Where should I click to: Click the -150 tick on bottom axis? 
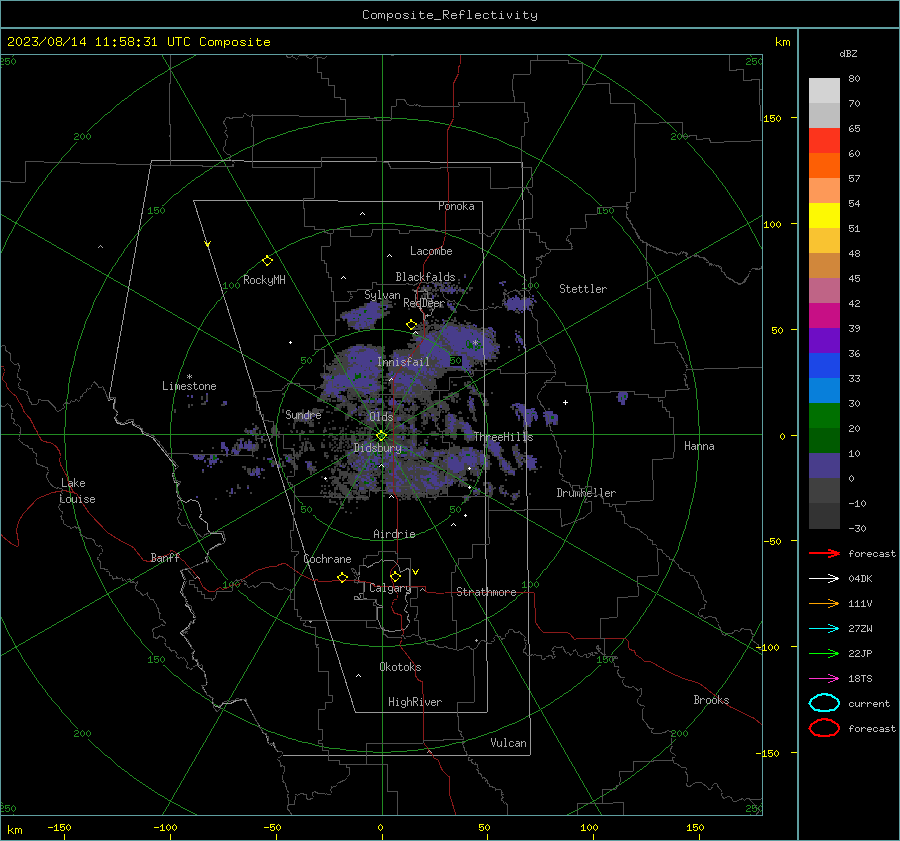point(59,827)
